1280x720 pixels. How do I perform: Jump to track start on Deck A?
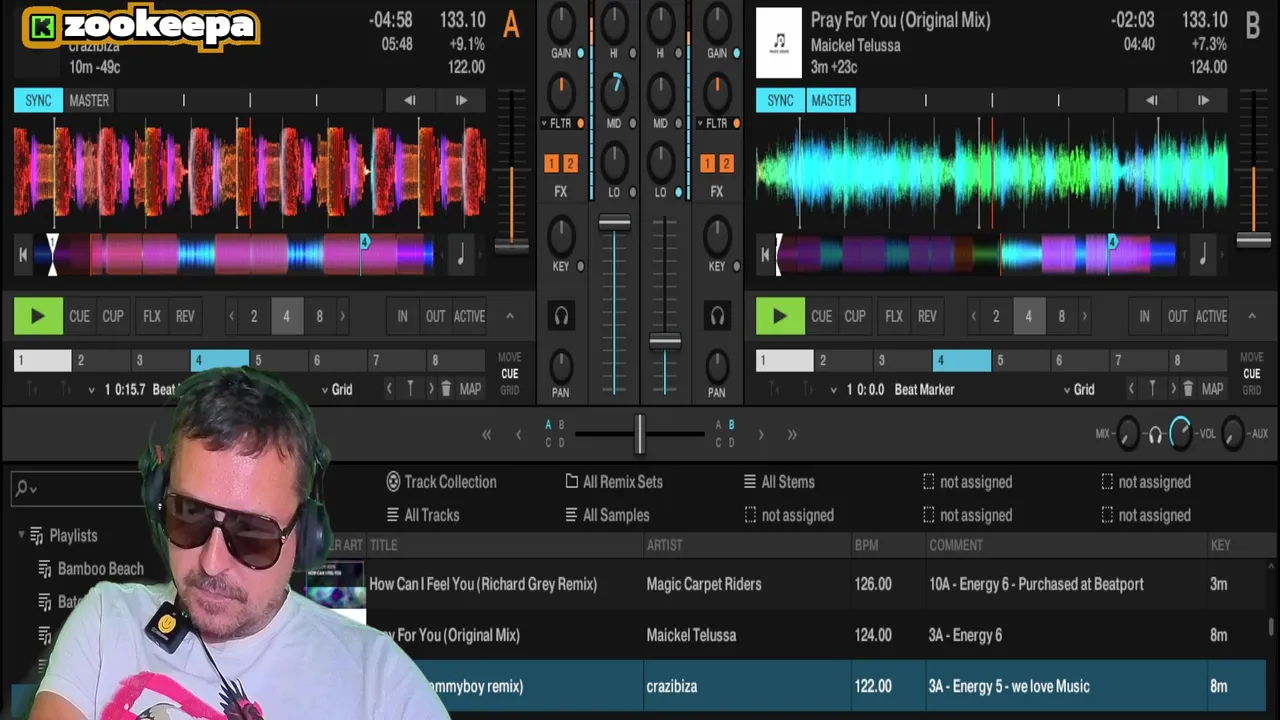point(23,256)
